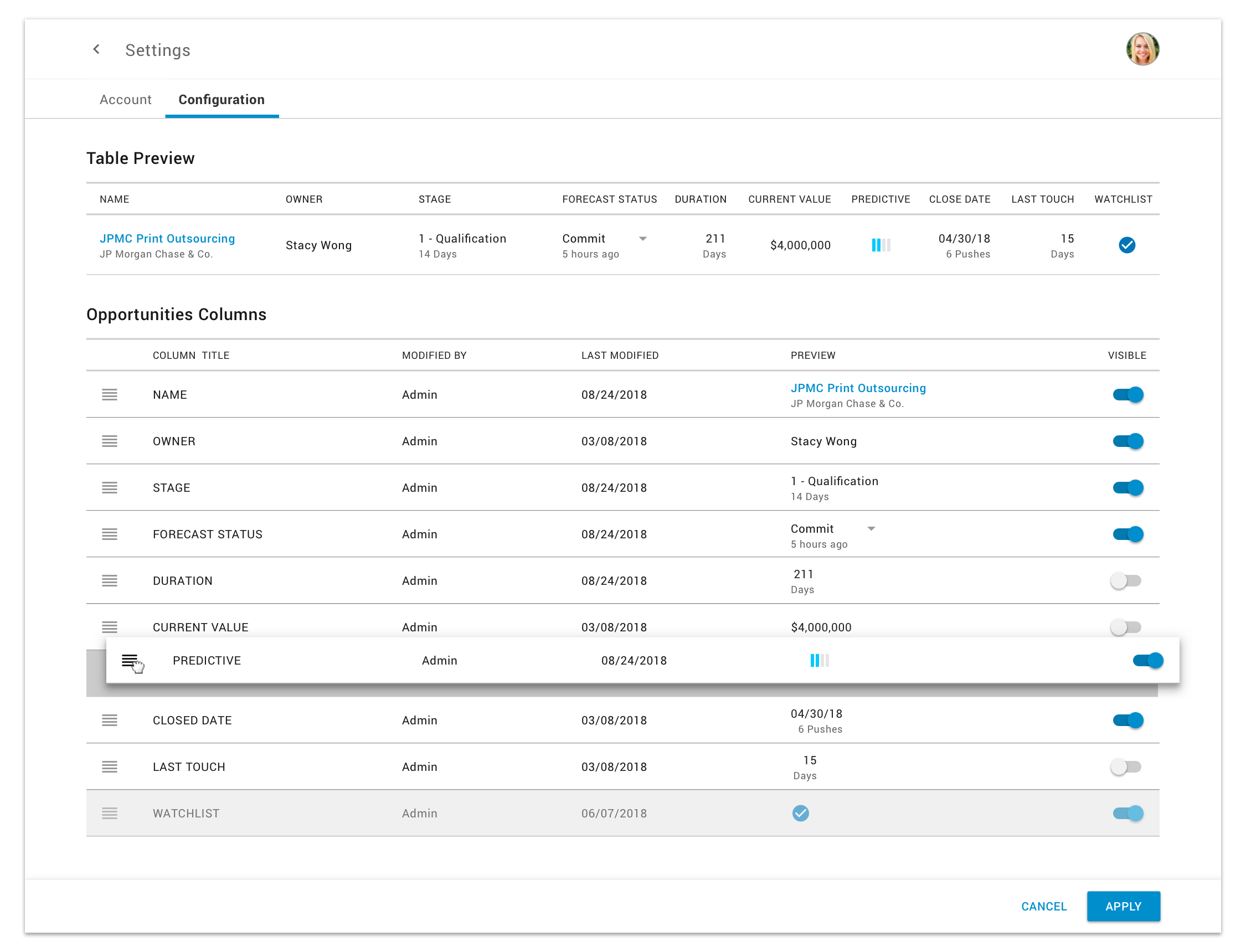Image resolution: width=1246 pixels, height=952 pixels.
Task: Click the user profile avatar
Action: click(x=1142, y=49)
